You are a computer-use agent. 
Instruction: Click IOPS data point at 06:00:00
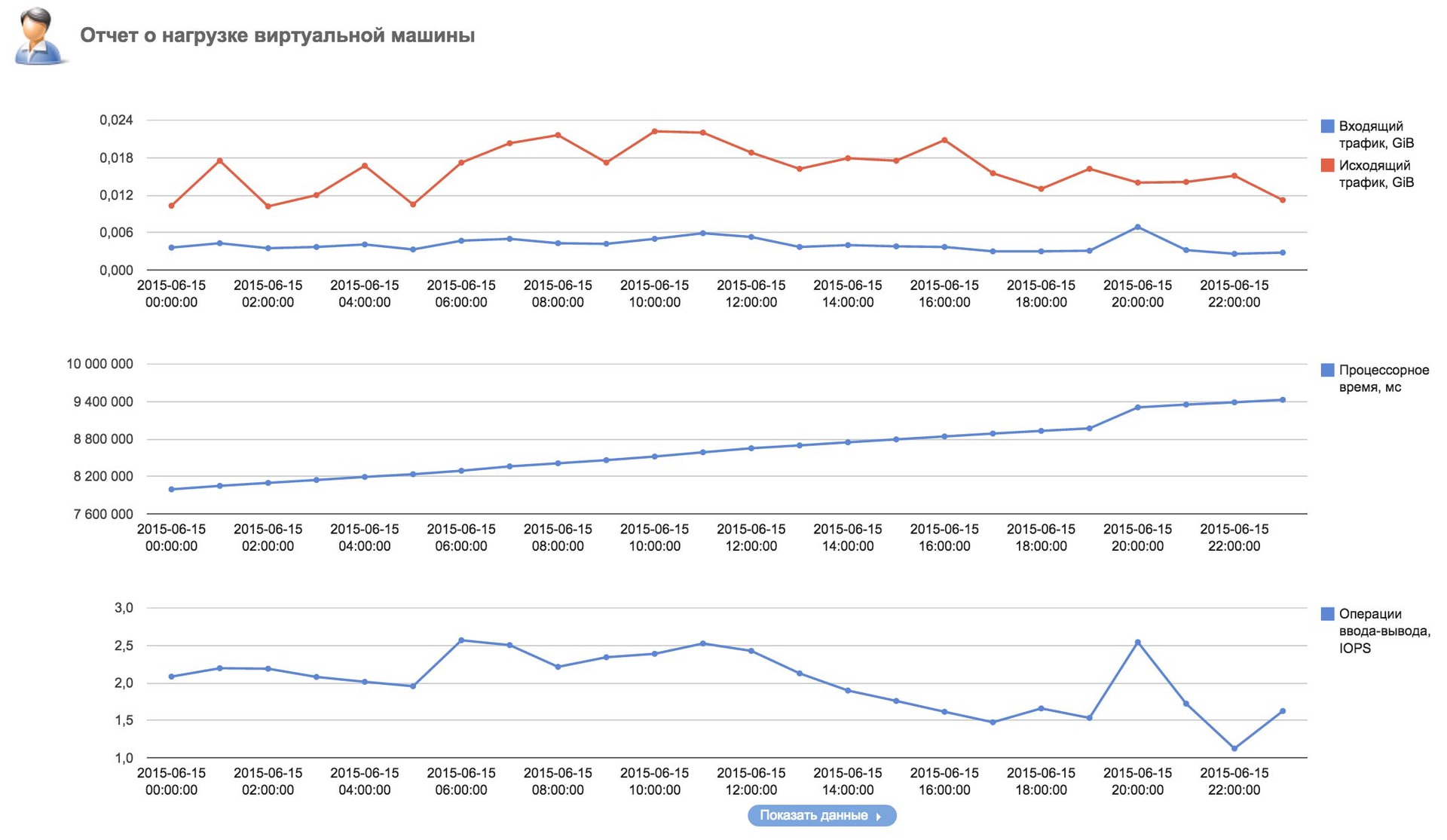[461, 640]
